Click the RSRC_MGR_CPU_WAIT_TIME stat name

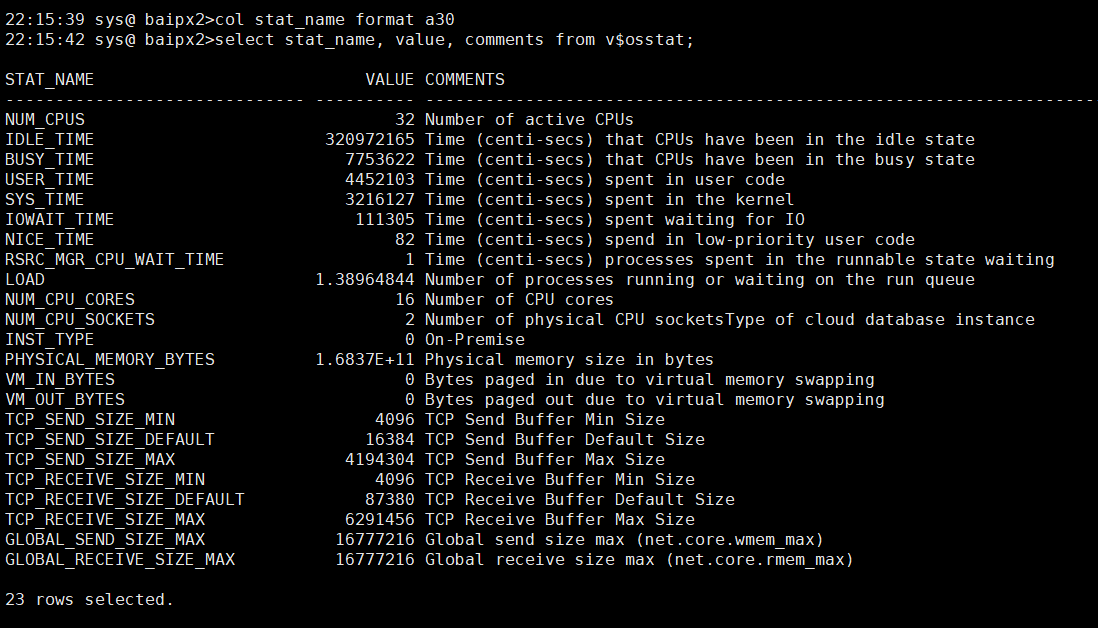(114, 259)
